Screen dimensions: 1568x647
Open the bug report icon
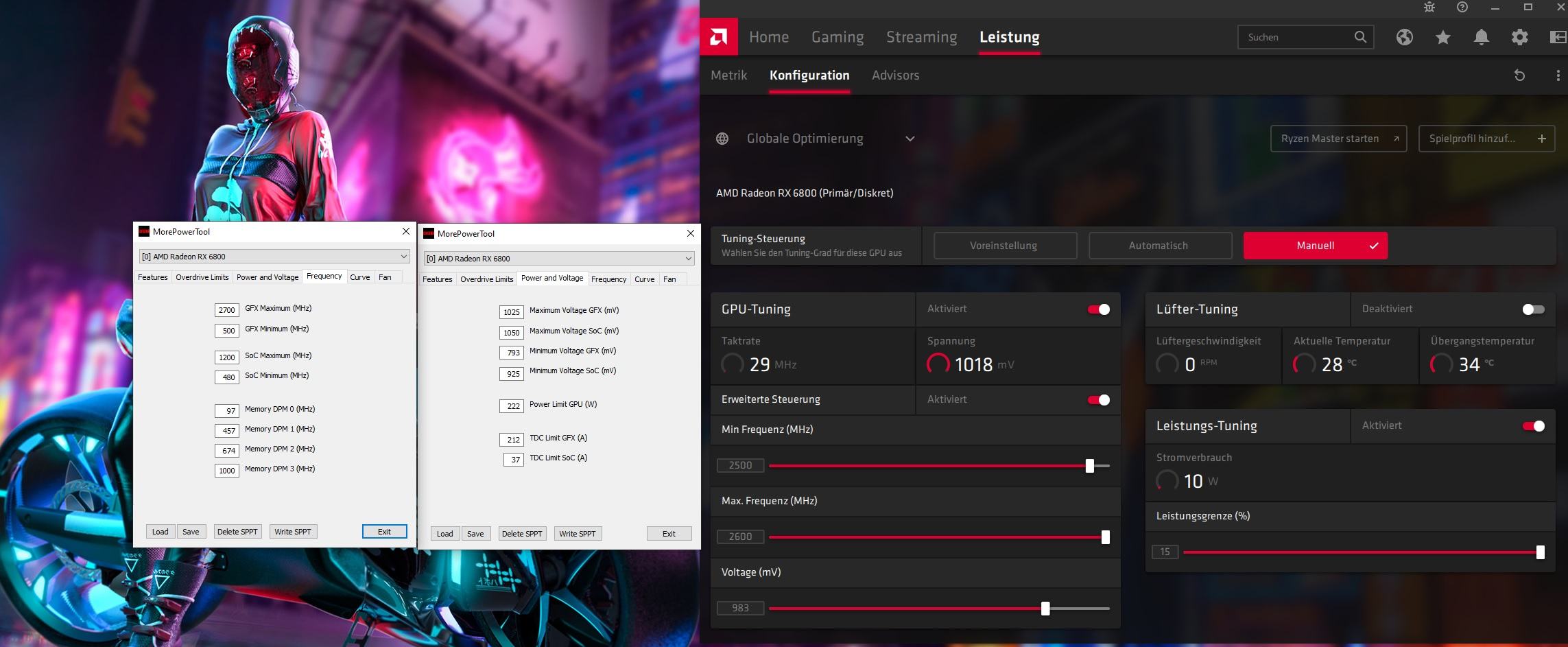coord(1429,7)
